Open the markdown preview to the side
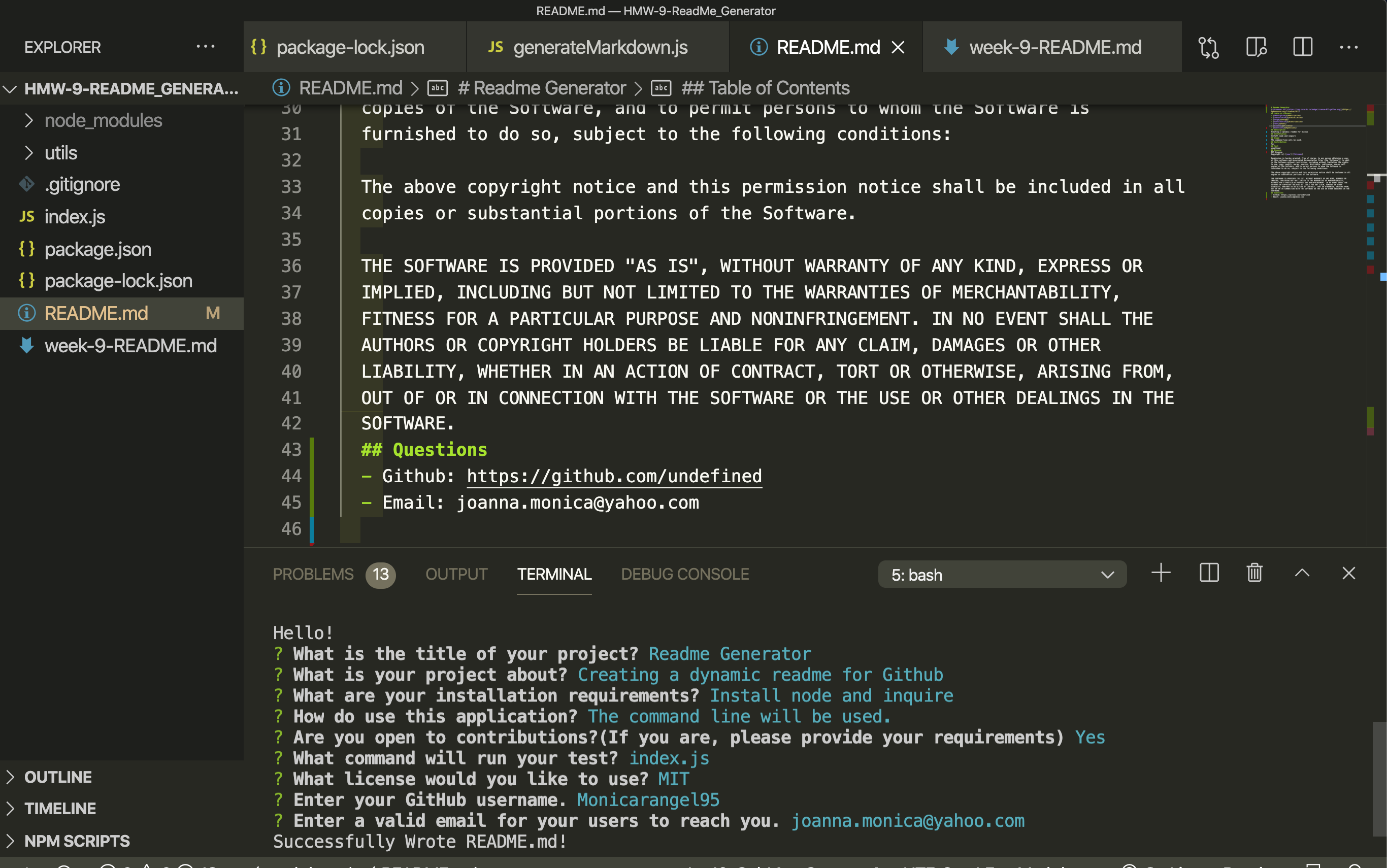The height and width of the screenshot is (868, 1387). pyautogui.click(x=1257, y=47)
